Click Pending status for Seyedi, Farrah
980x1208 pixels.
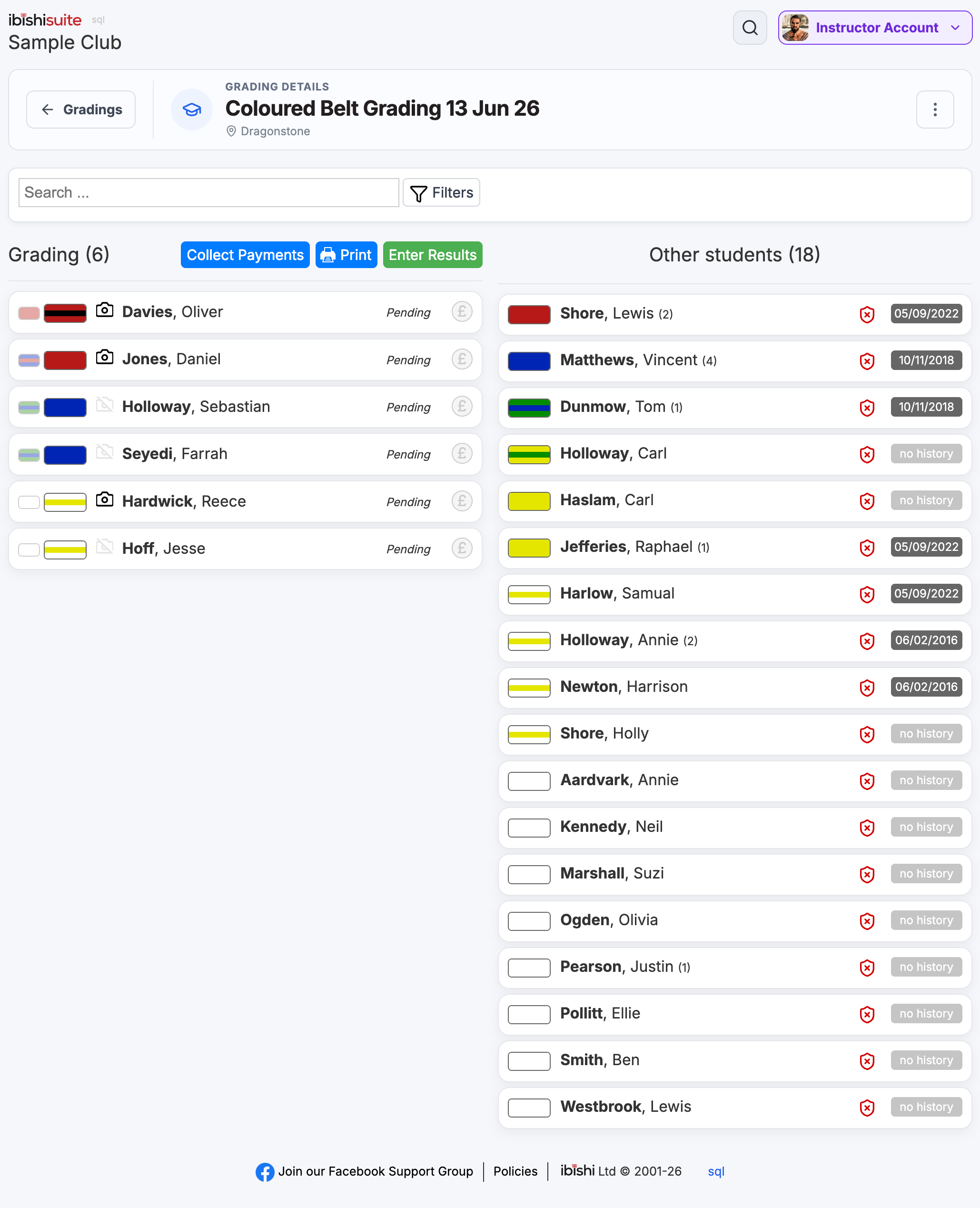(x=408, y=455)
